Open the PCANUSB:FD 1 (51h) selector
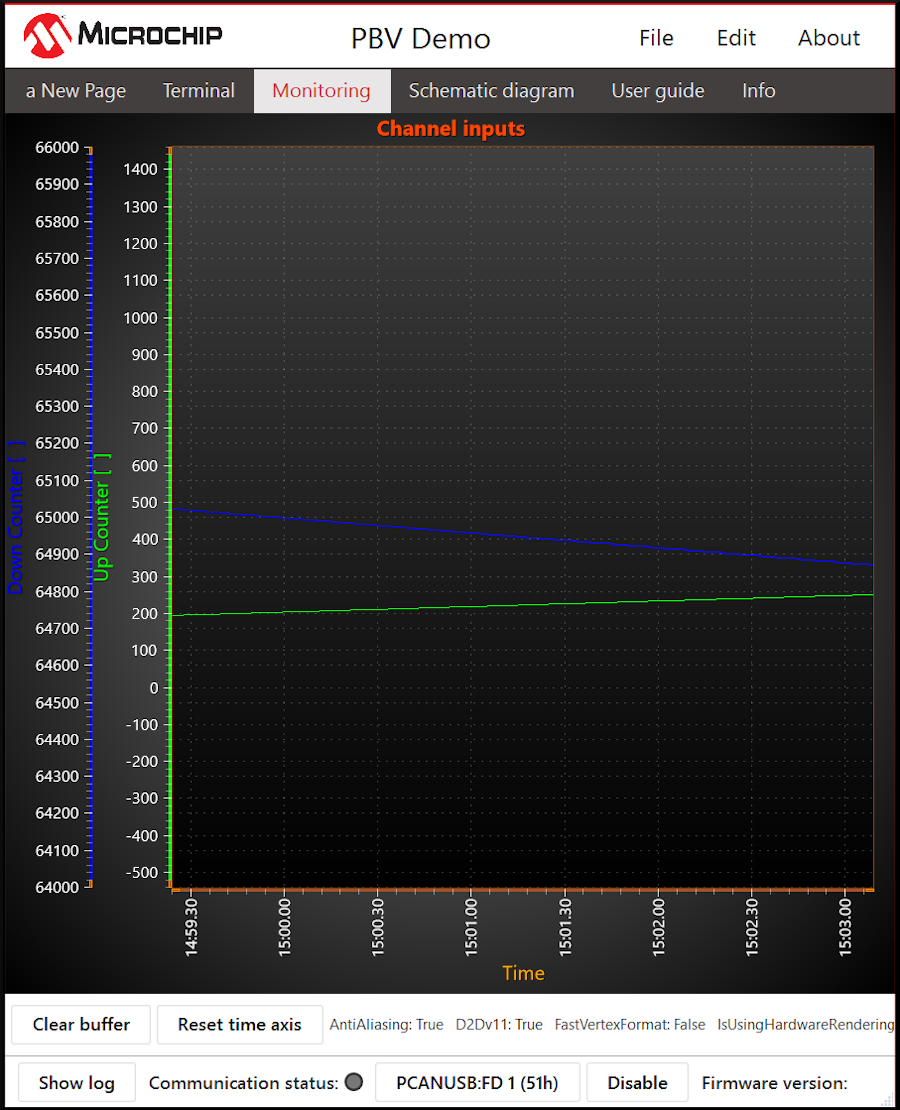The height and width of the screenshot is (1110, 900). click(477, 1082)
